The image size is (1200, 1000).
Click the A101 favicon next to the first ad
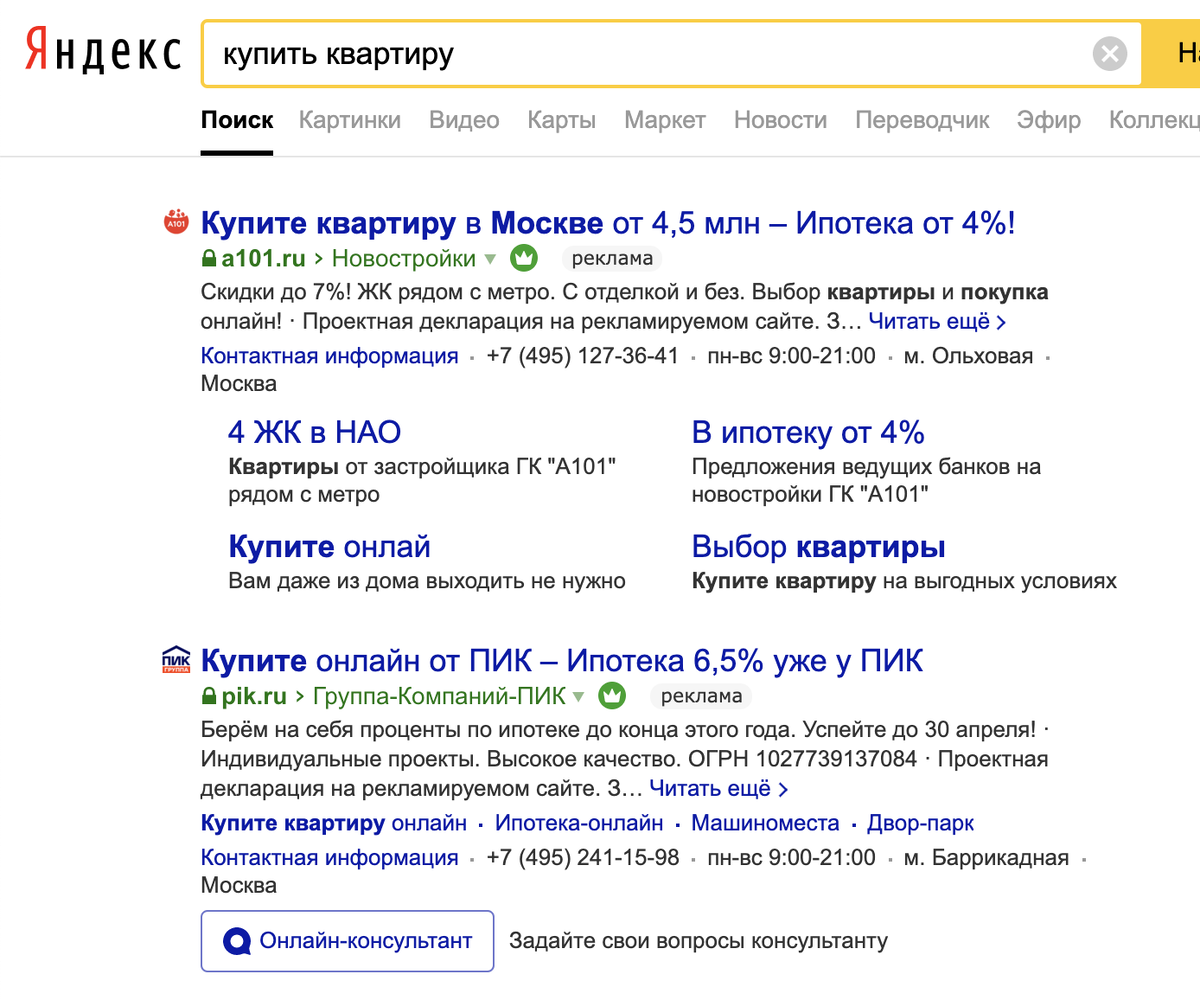(176, 222)
